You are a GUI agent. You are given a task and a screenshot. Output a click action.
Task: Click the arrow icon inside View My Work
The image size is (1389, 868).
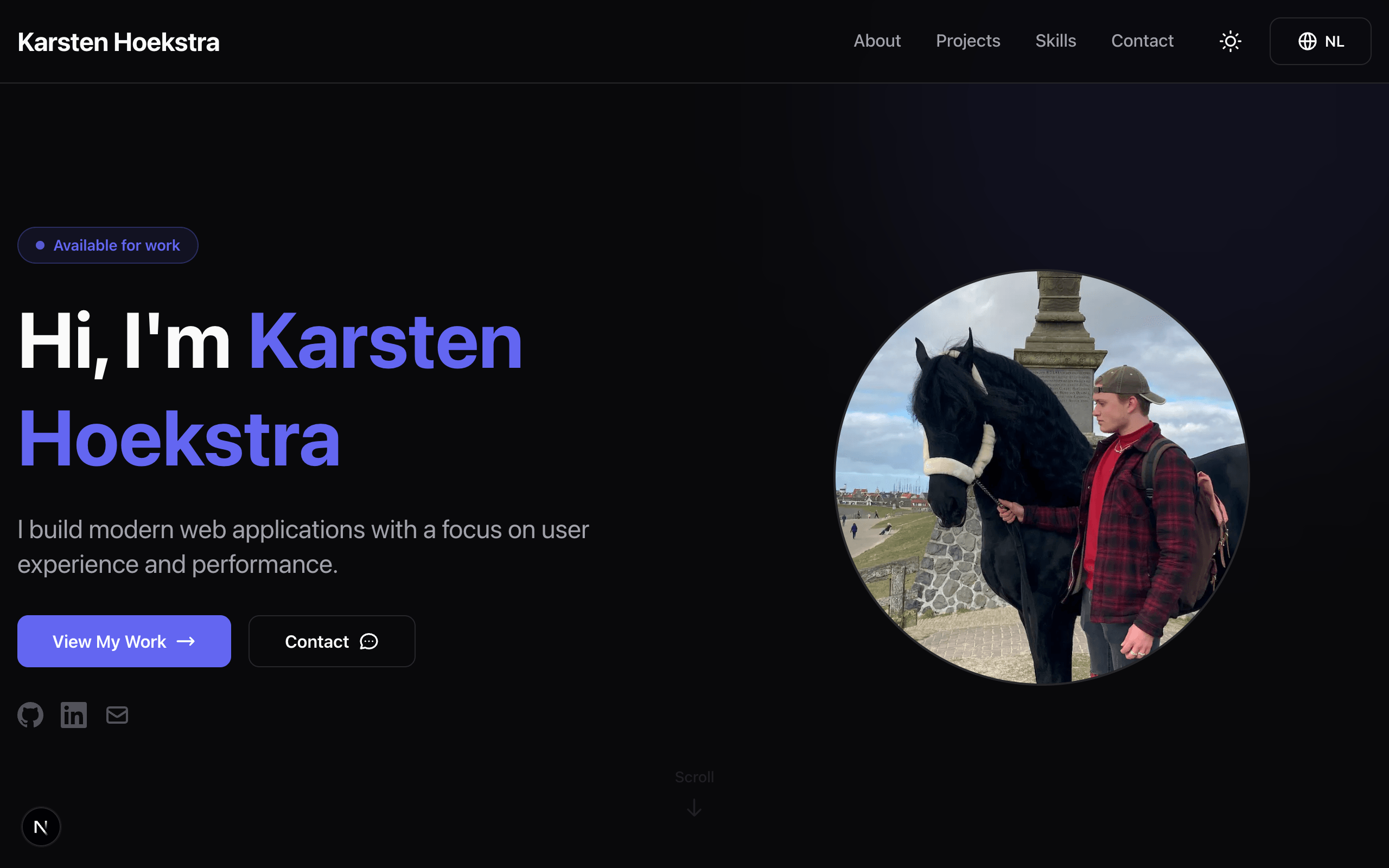pyautogui.click(x=186, y=641)
